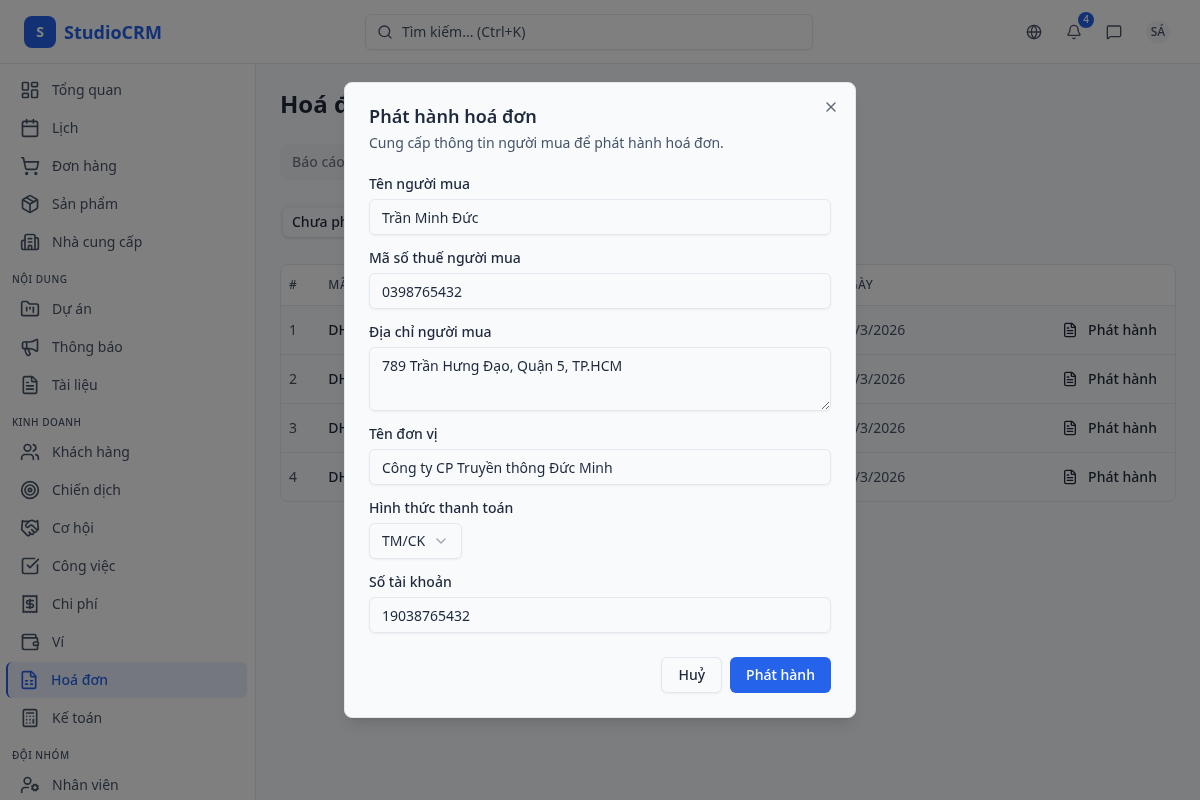Click the Địa chỉ người mua textarea
The height and width of the screenshot is (800, 1200).
click(x=600, y=378)
